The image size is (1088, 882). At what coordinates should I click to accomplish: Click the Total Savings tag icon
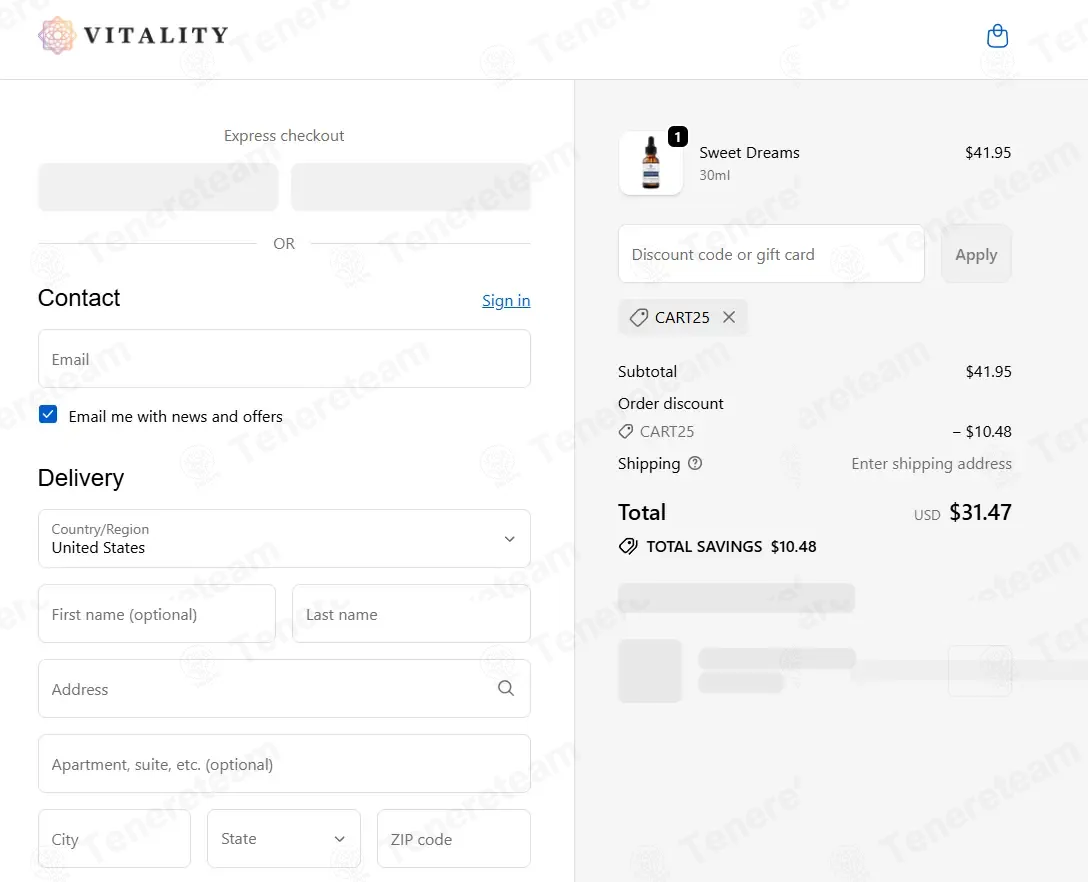tap(628, 547)
